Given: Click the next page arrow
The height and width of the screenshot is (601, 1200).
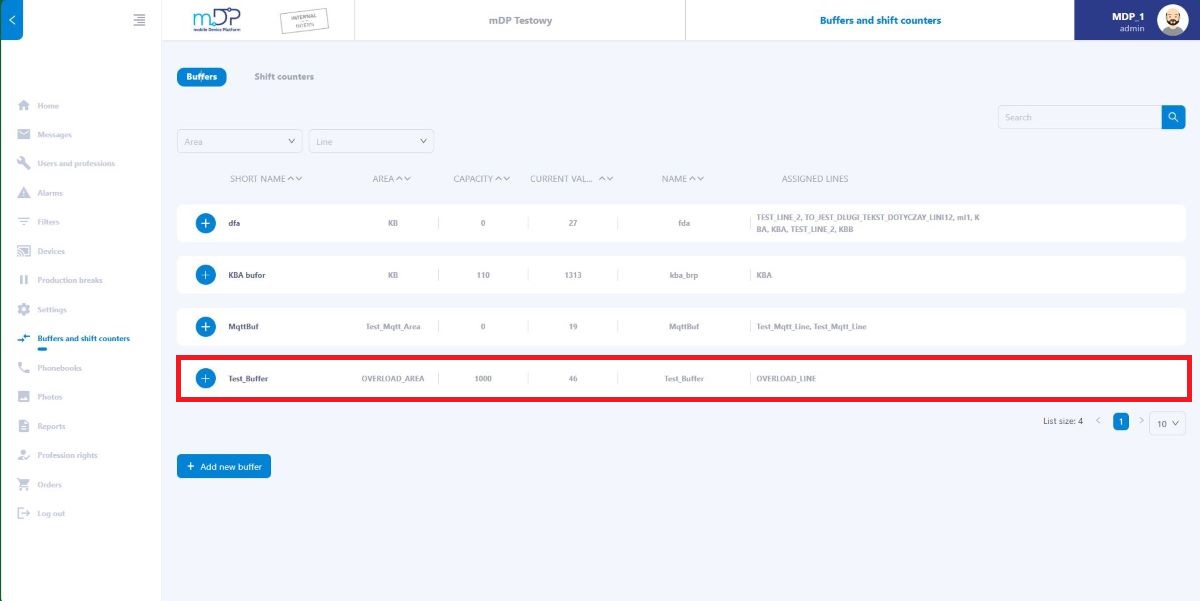Looking at the screenshot, I should click(1141, 421).
